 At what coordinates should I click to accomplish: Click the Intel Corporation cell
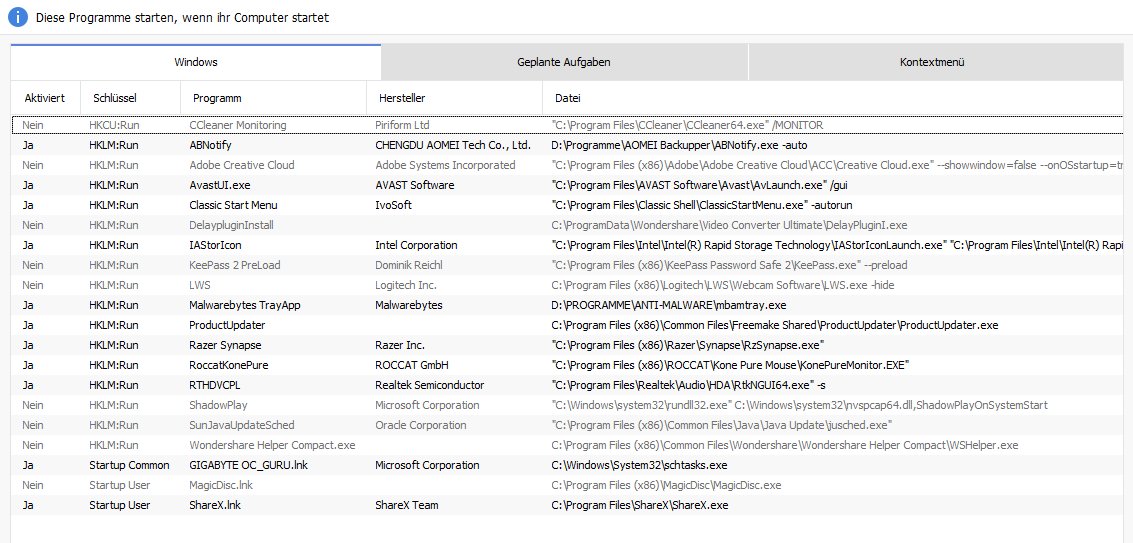coord(416,245)
